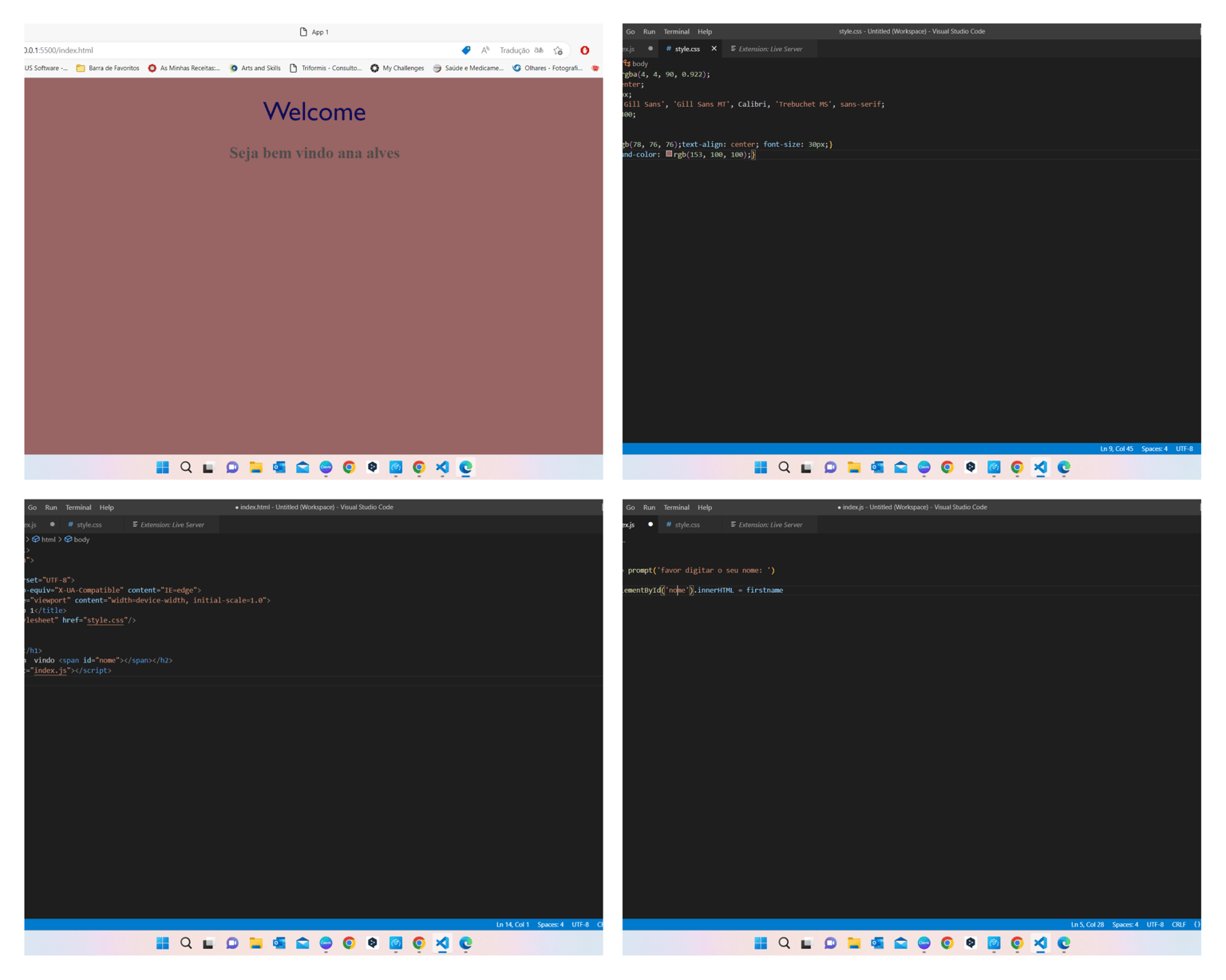Open Windows Start in taskbar below index.html window
The image size is (1226, 980).
pos(163,943)
